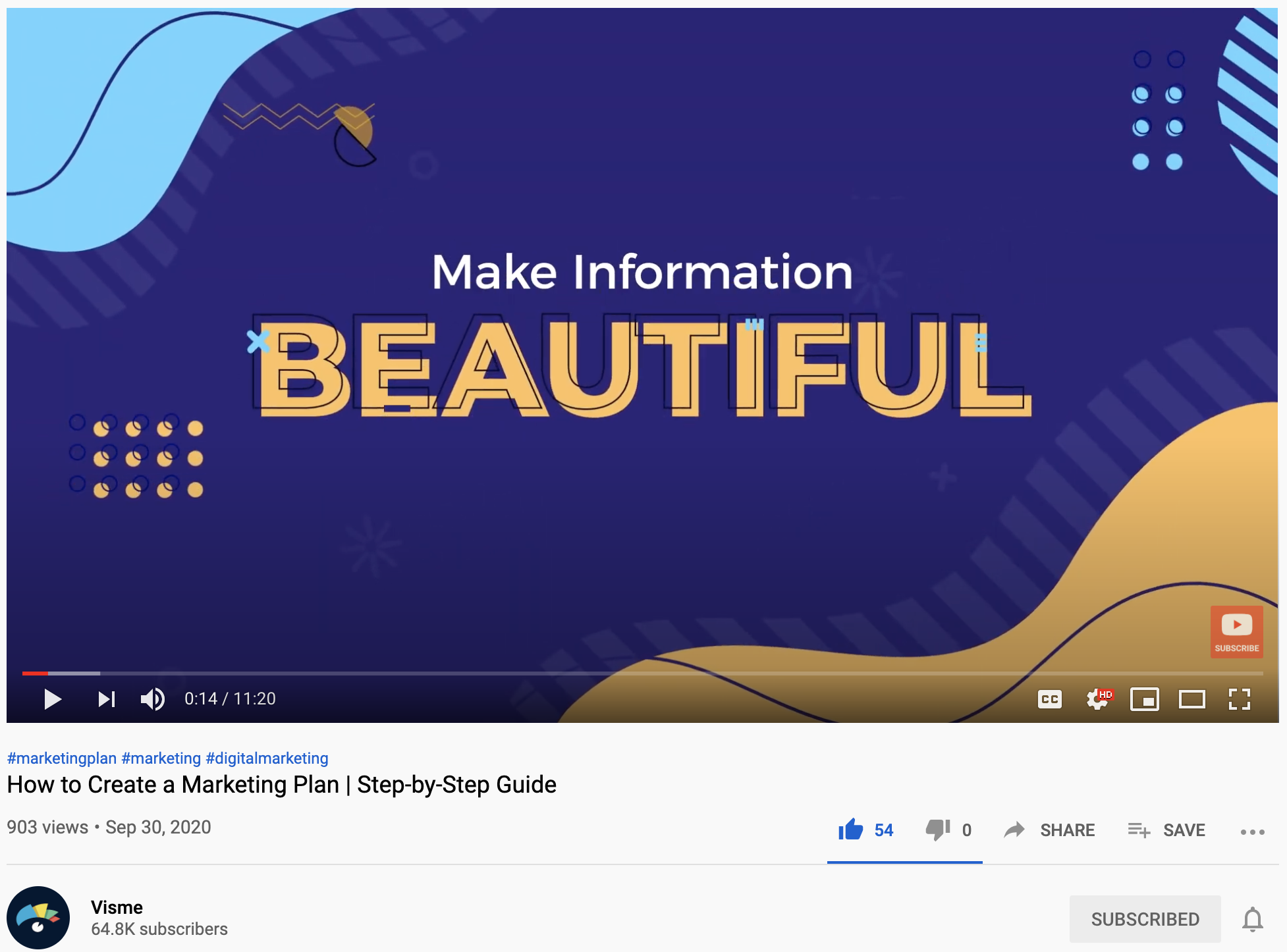
Task: Open the notification bell preferences
Action: pos(1252,918)
